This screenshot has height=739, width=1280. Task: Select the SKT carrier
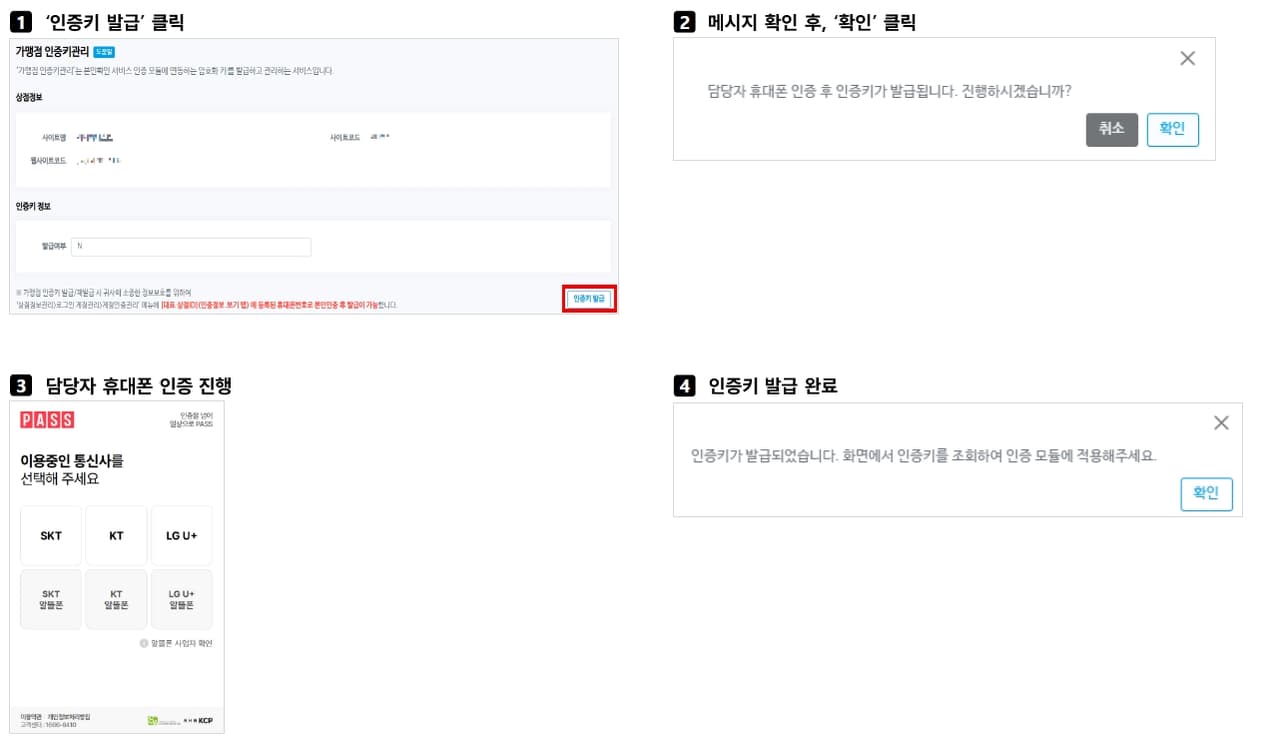tap(51, 536)
